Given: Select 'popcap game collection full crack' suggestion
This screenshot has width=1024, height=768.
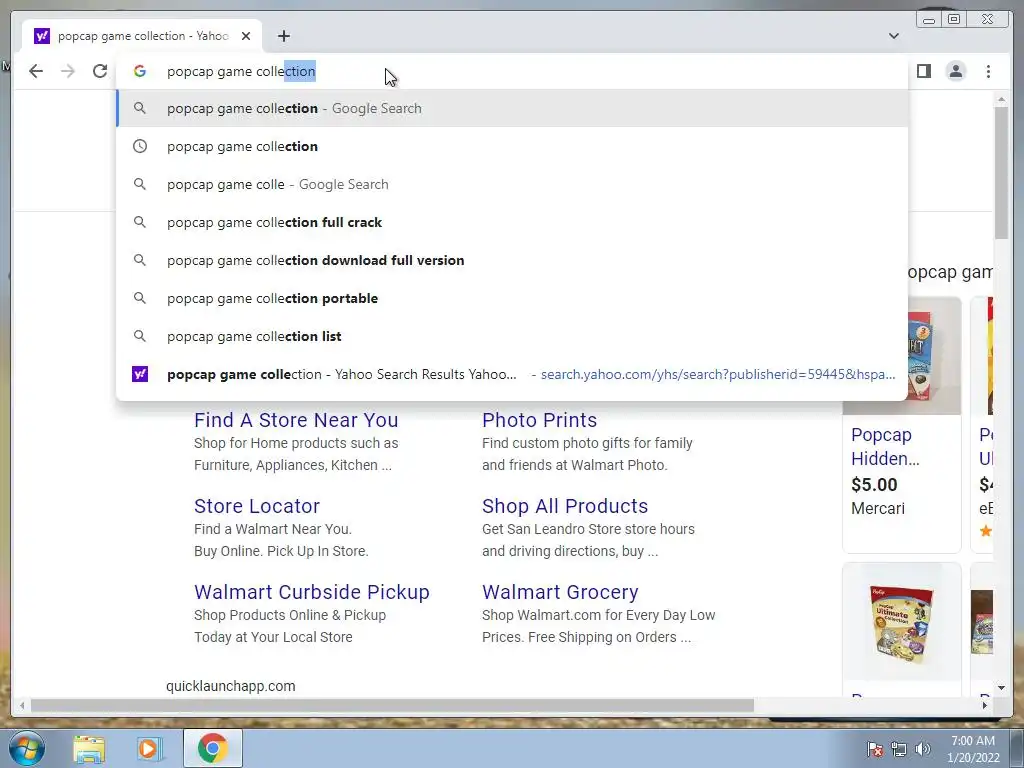Looking at the screenshot, I should [512, 222].
